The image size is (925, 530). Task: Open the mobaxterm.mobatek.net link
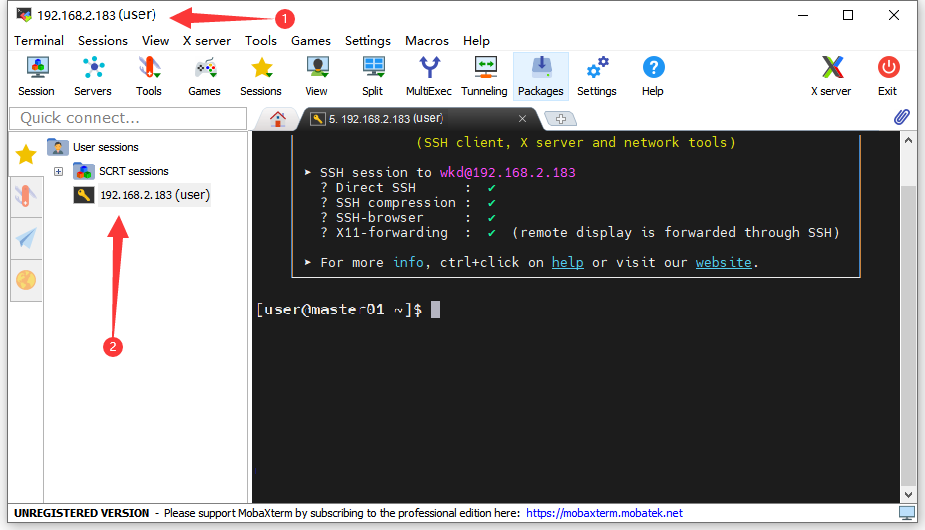tap(604, 513)
